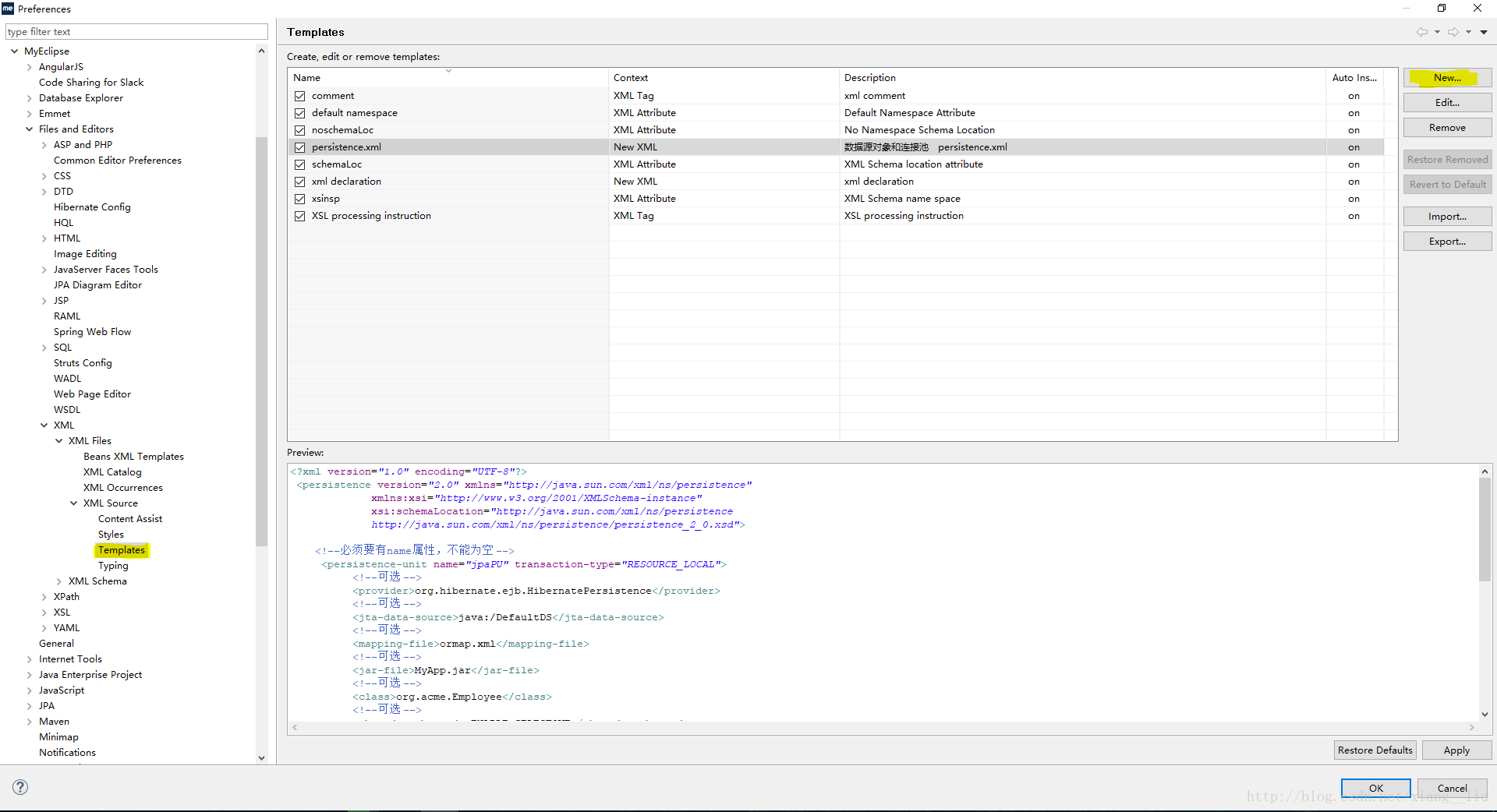
Task: Confirm with the OK button
Action: (x=1376, y=789)
